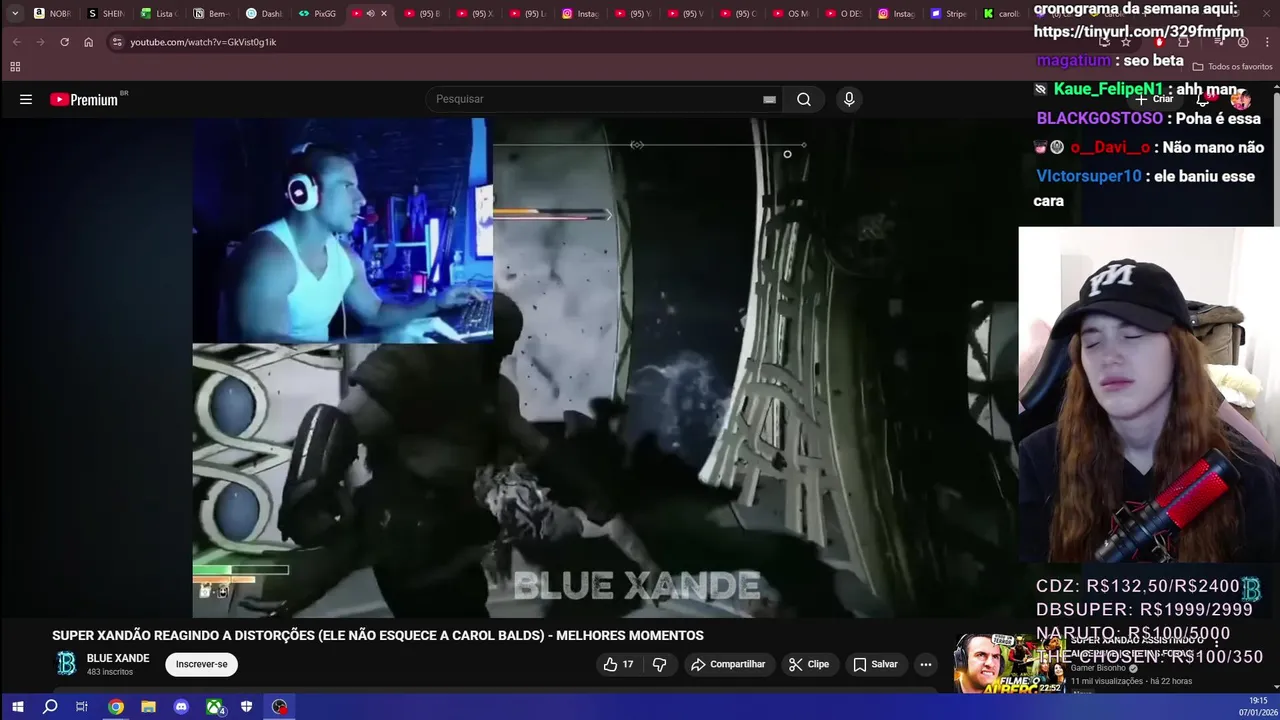Click the 'Criar' create button
Image resolution: width=1280 pixels, height=720 pixels.
(1154, 99)
